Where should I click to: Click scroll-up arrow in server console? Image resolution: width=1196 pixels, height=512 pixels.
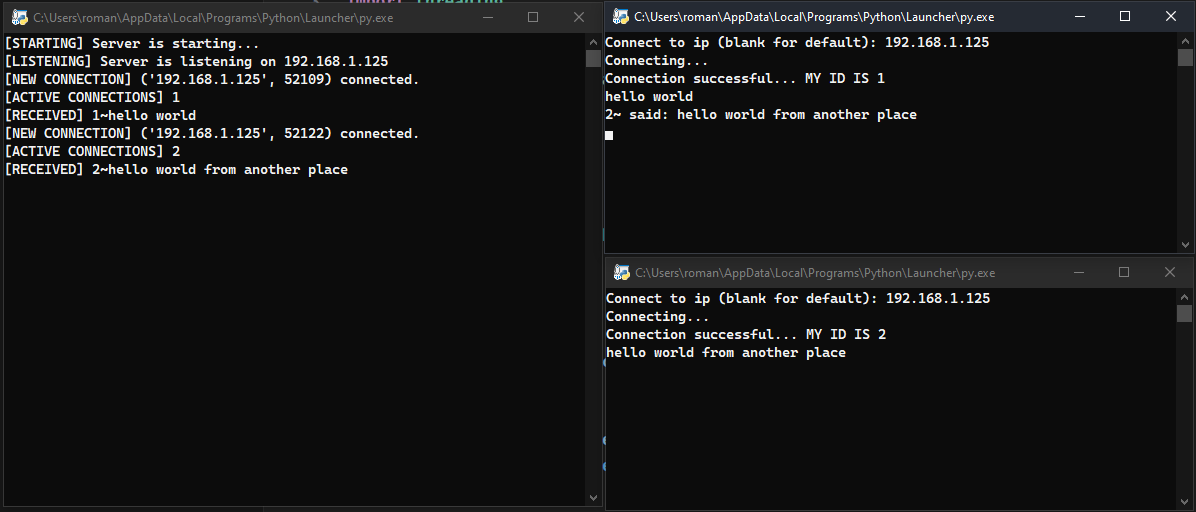pyautogui.click(x=593, y=42)
